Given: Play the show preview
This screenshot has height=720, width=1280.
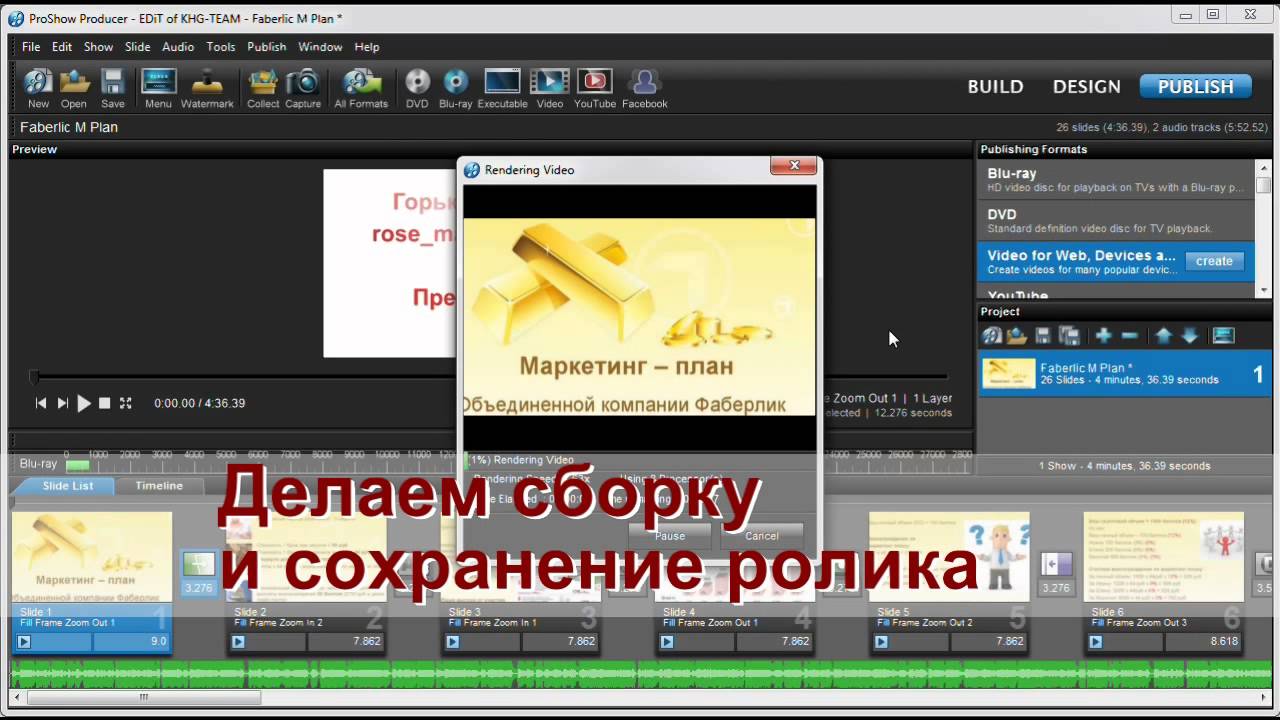Looking at the screenshot, I should point(84,403).
